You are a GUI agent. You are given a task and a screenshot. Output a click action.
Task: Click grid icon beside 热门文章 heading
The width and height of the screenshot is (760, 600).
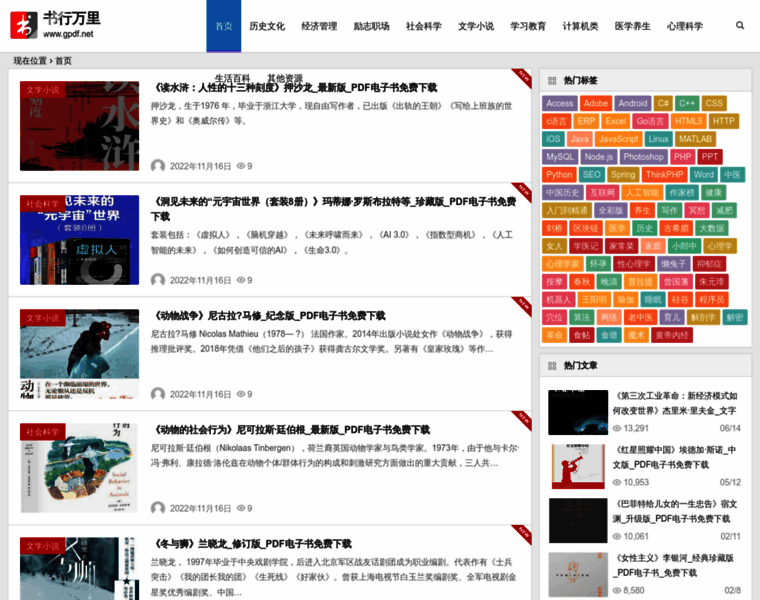pyautogui.click(x=552, y=365)
